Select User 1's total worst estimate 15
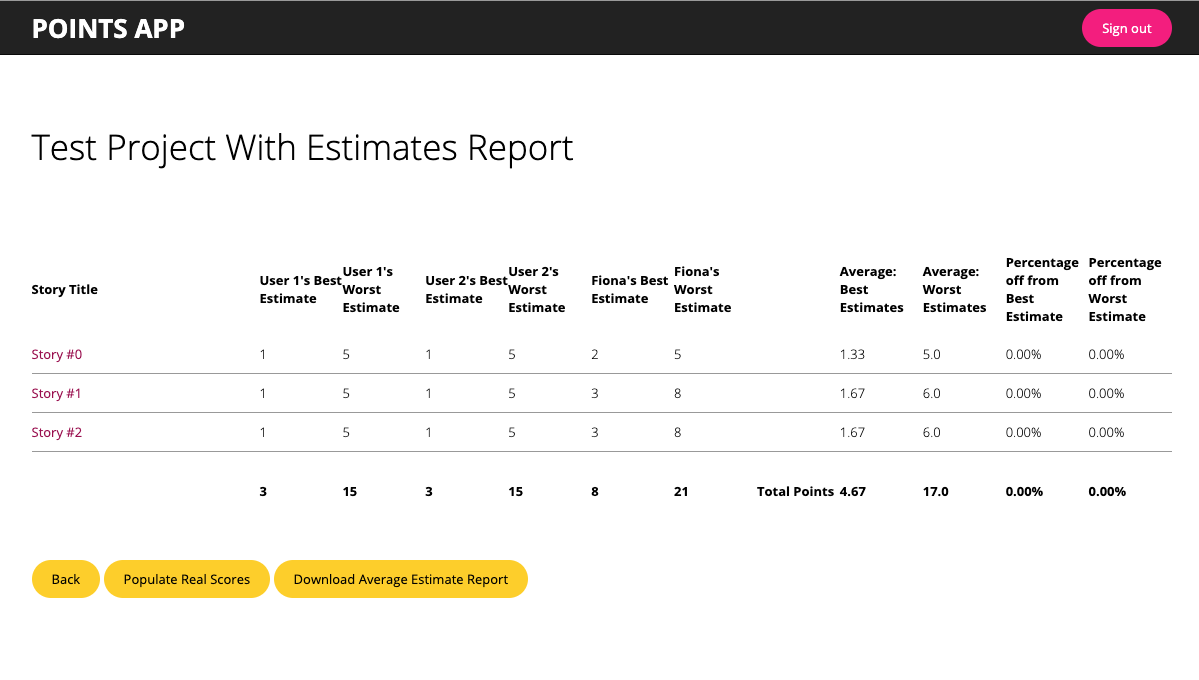This screenshot has width=1199, height=680. click(349, 491)
